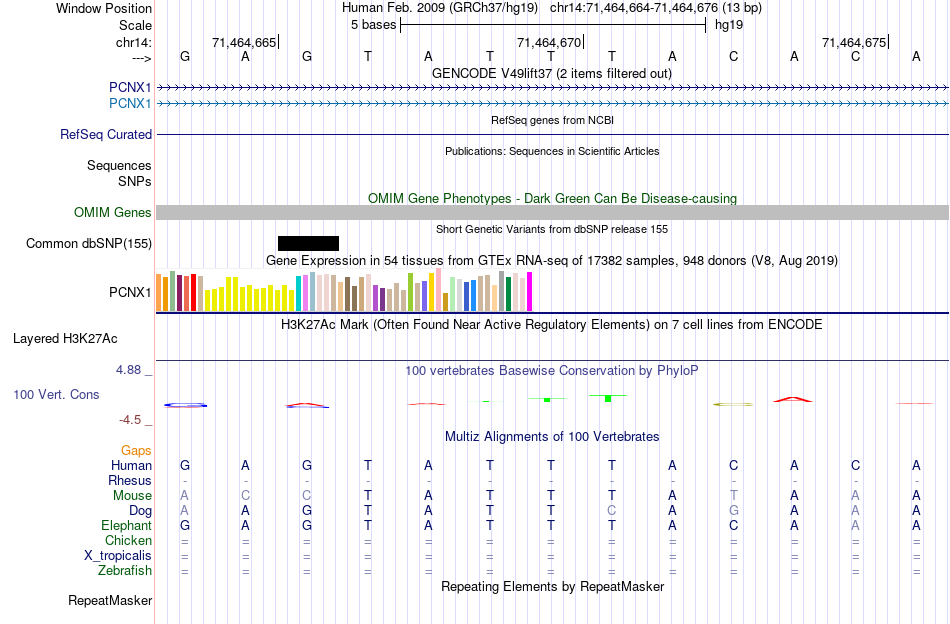Open the RepeatMasker track label
The width and height of the screenshot is (950, 624).
click(x=110, y=600)
